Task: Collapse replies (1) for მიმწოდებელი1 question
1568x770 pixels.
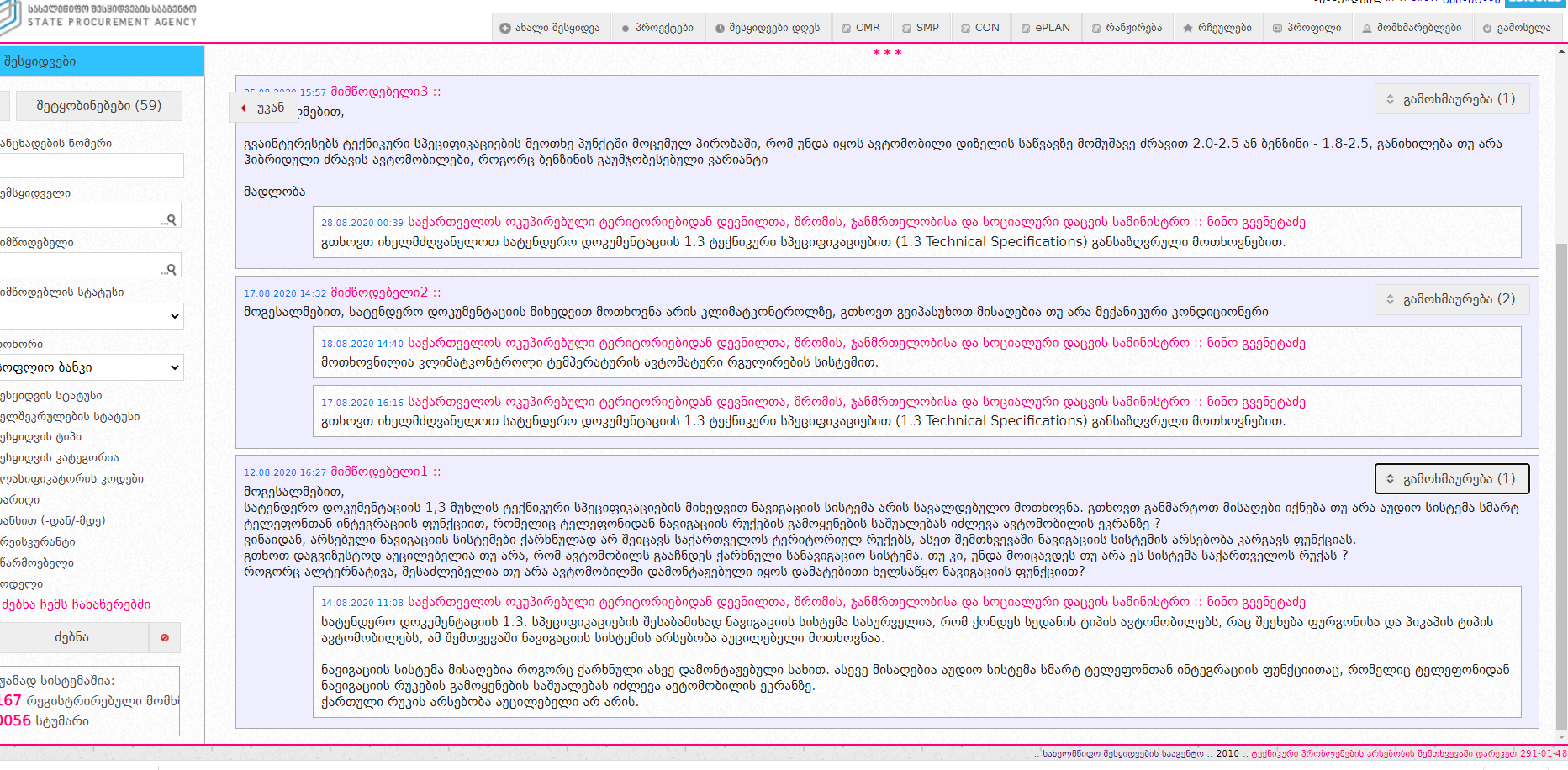Action: 1450,479
